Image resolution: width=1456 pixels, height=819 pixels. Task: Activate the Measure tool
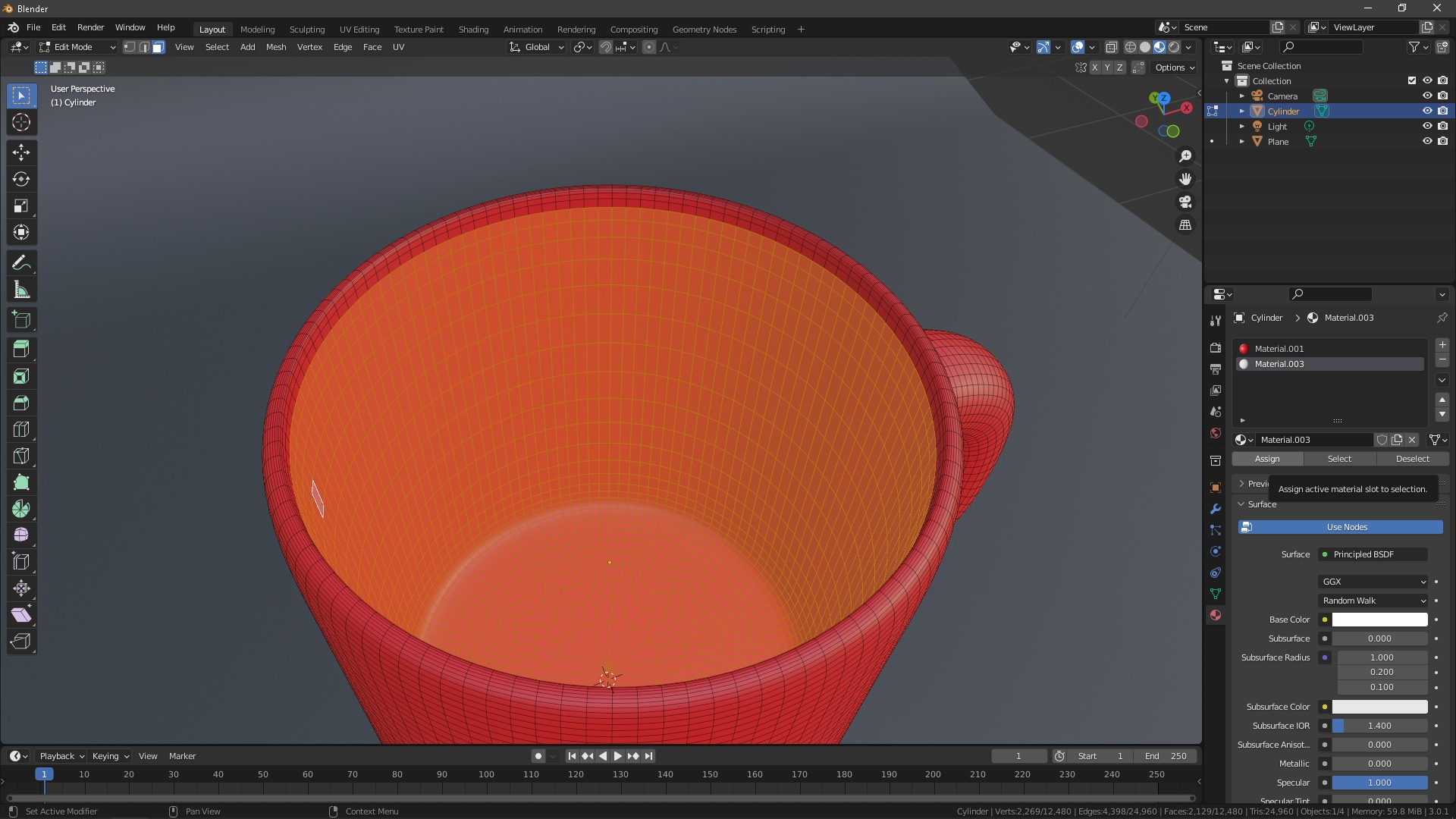[21, 290]
